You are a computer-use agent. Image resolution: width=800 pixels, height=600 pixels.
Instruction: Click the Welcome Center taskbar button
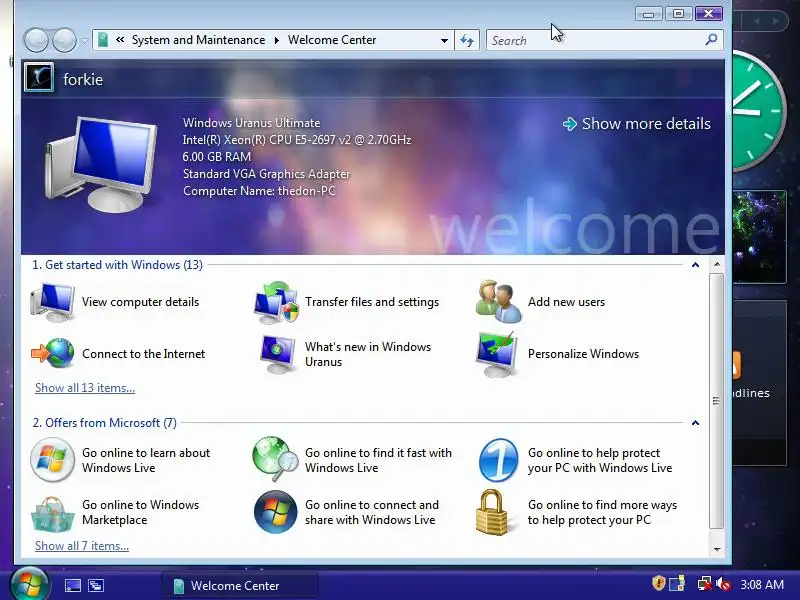pos(240,585)
